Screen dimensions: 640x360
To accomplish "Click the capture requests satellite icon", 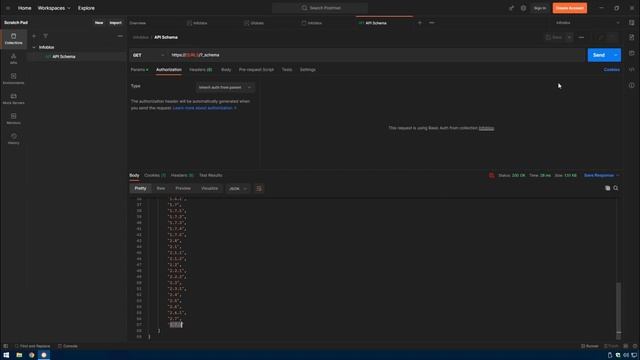I will (511, 8).
